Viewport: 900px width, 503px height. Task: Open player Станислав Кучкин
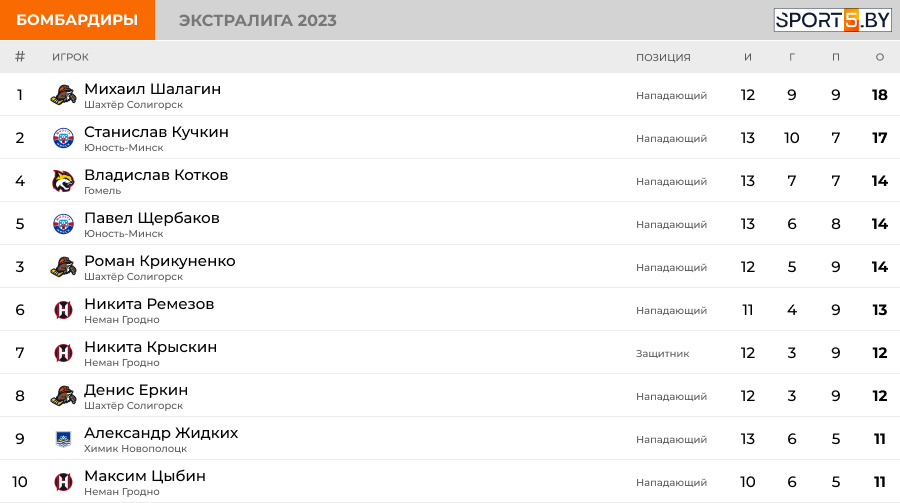click(x=156, y=132)
